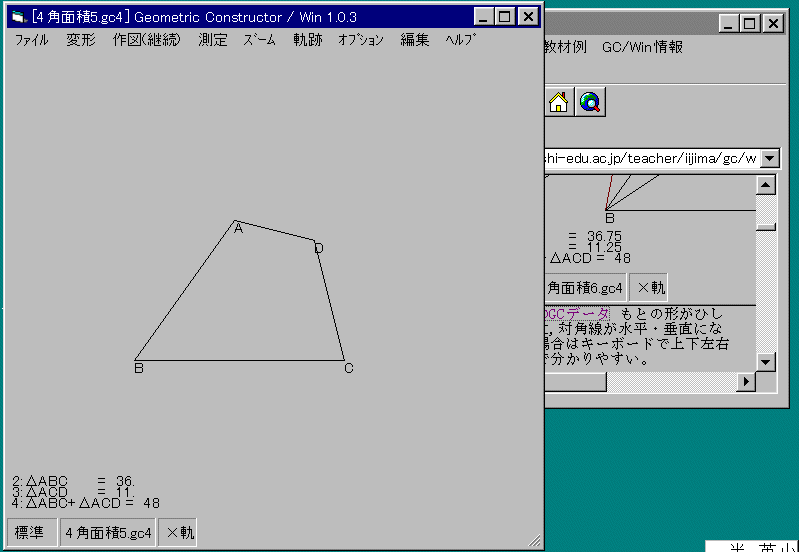799x552 pixels.
Task: Click the Home icon in browser toolbar
Action: (x=559, y=102)
